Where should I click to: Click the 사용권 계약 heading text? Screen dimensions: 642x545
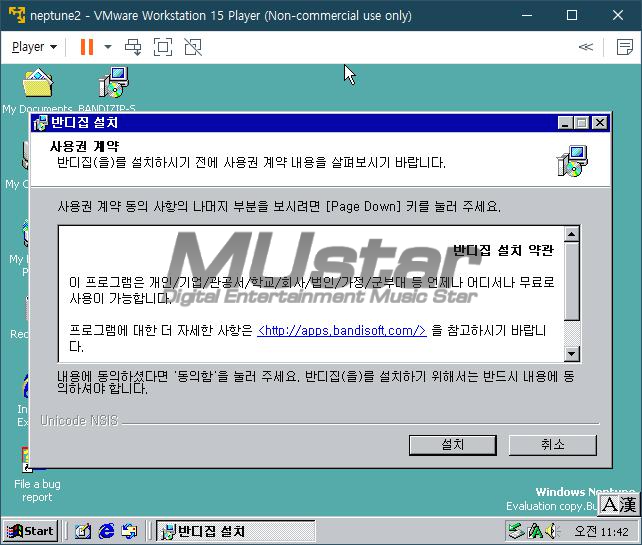[x=84, y=146]
